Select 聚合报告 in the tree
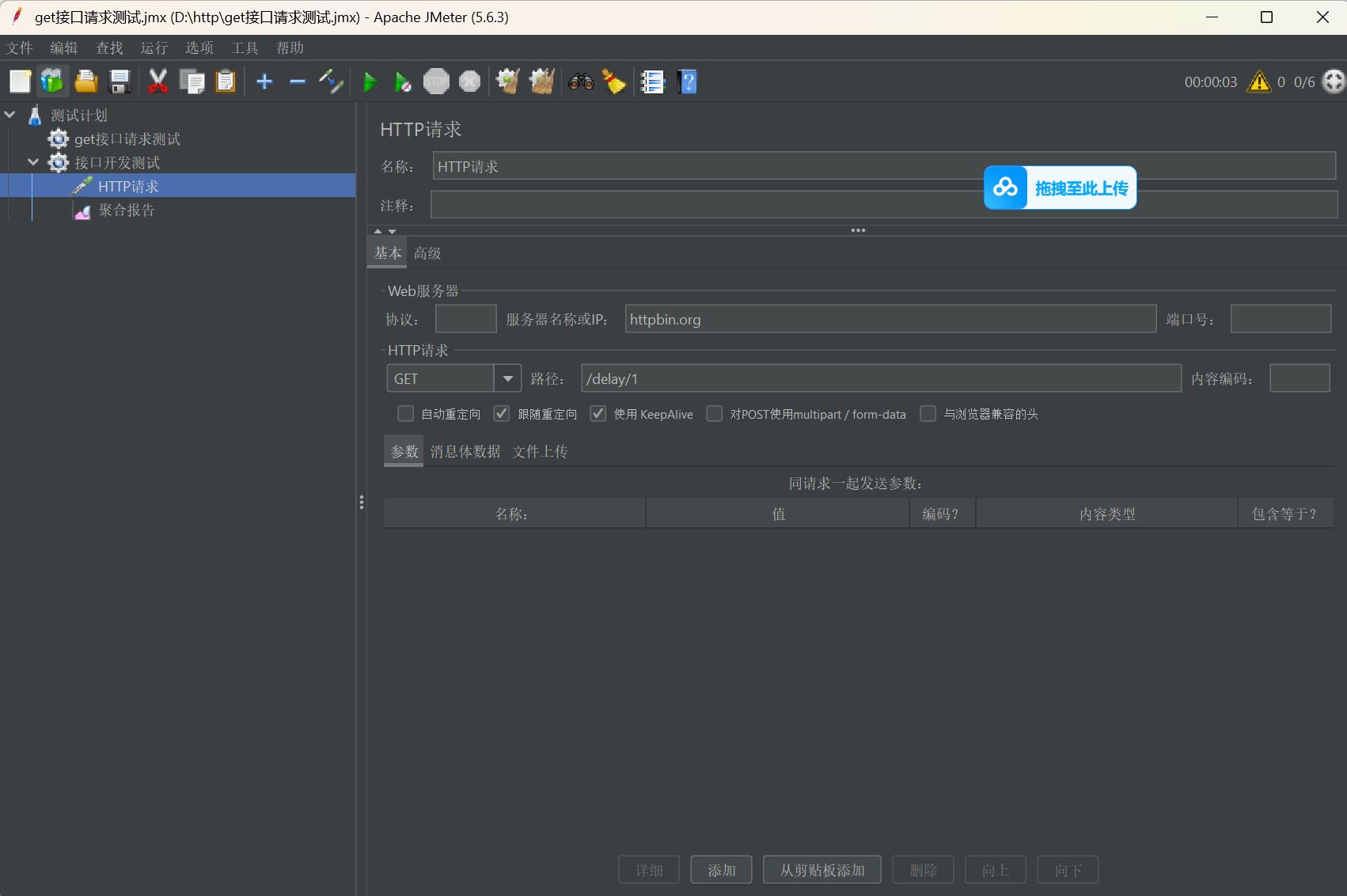Image resolution: width=1347 pixels, height=896 pixels. point(127,210)
